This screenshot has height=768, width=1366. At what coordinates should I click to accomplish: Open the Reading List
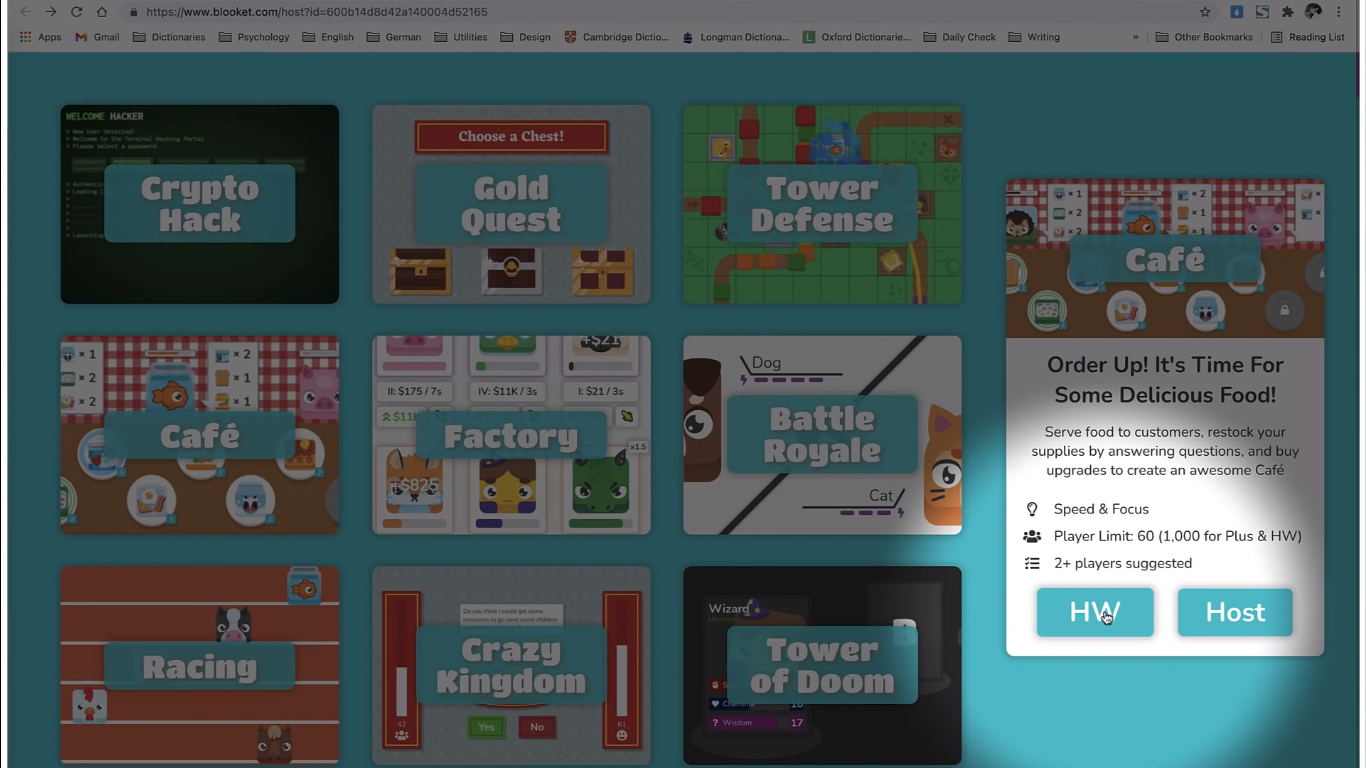click(x=1307, y=37)
